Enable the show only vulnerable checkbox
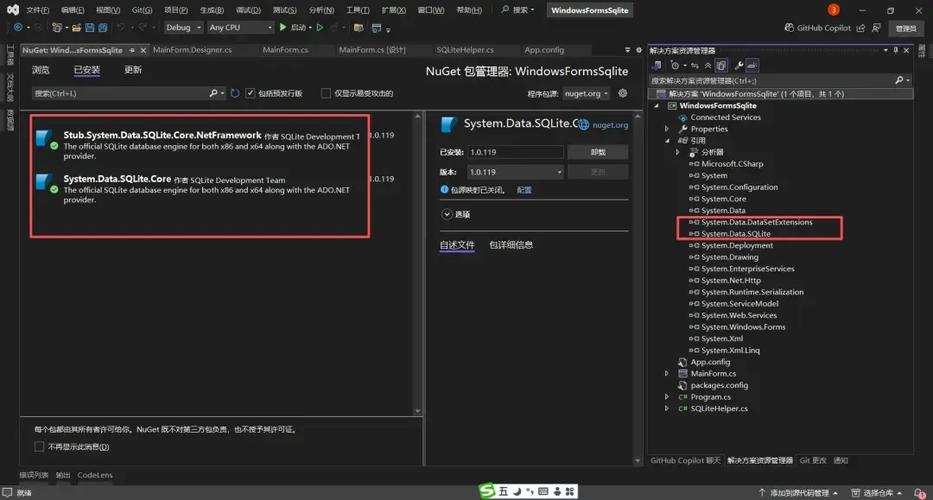The image size is (933, 500). 325,93
